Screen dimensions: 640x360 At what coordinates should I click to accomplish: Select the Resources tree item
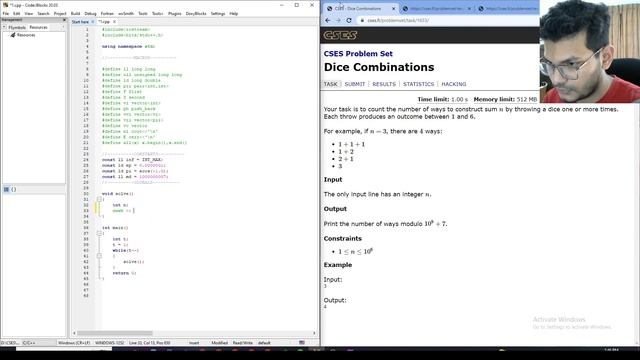[26, 35]
